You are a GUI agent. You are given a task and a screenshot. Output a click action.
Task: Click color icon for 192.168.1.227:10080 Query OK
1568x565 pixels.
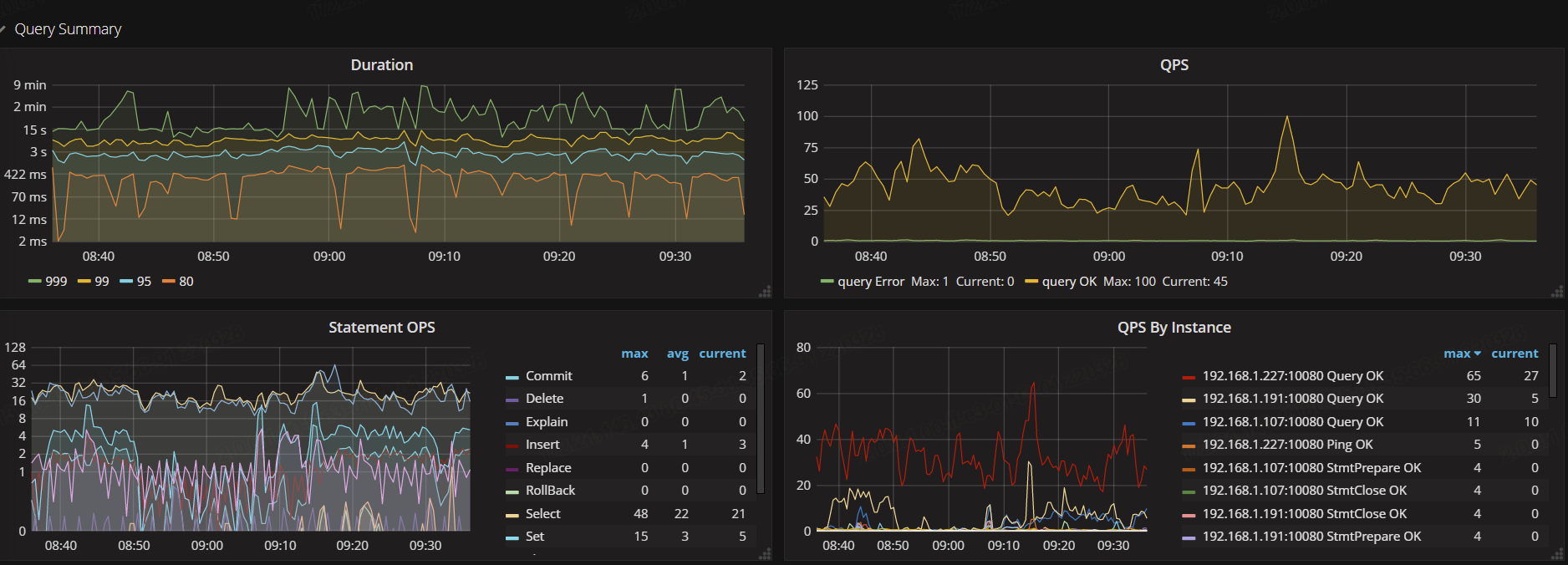click(1189, 377)
